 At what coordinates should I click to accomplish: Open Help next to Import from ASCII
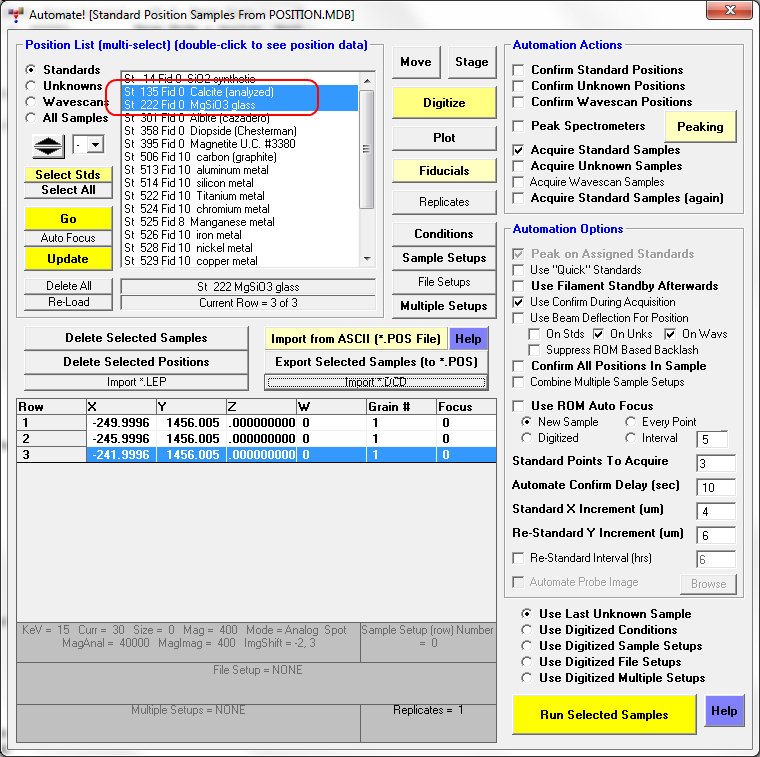(x=467, y=339)
